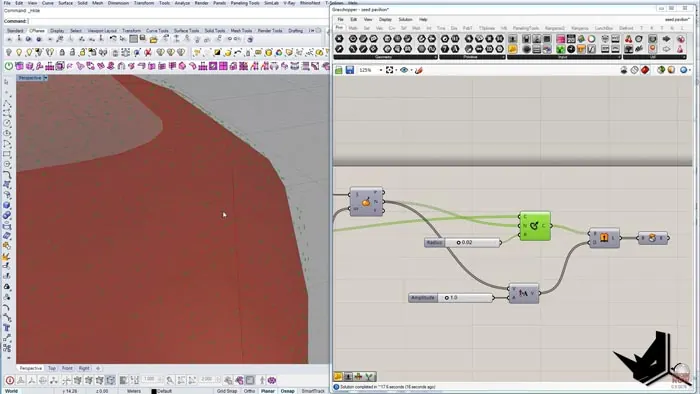Open the Perspective viewport title dropdown arrow
This screenshot has width=700, height=394.
point(46,78)
